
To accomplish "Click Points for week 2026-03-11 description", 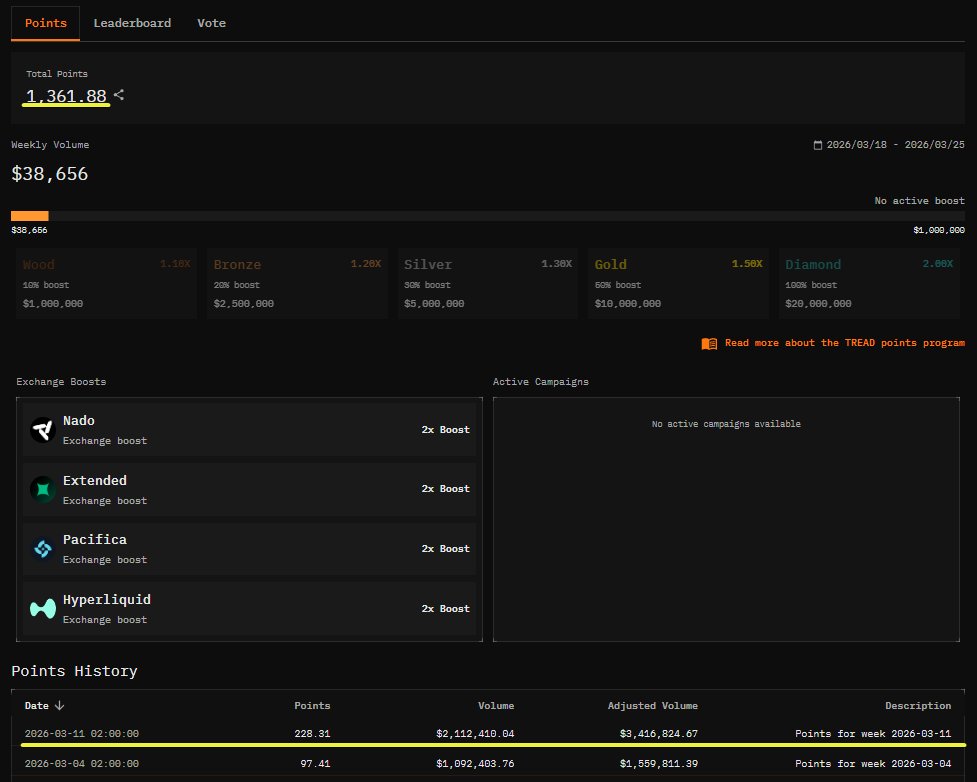I will tap(873, 733).
